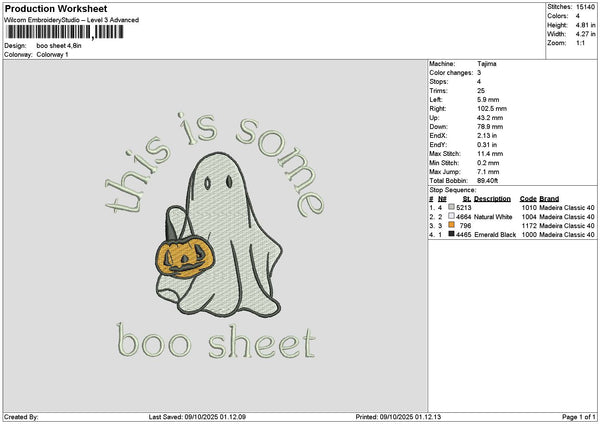The height and width of the screenshot is (424, 600).
Task: Select the Up value '43.2 mm'
Action: click(x=490, y=117)
